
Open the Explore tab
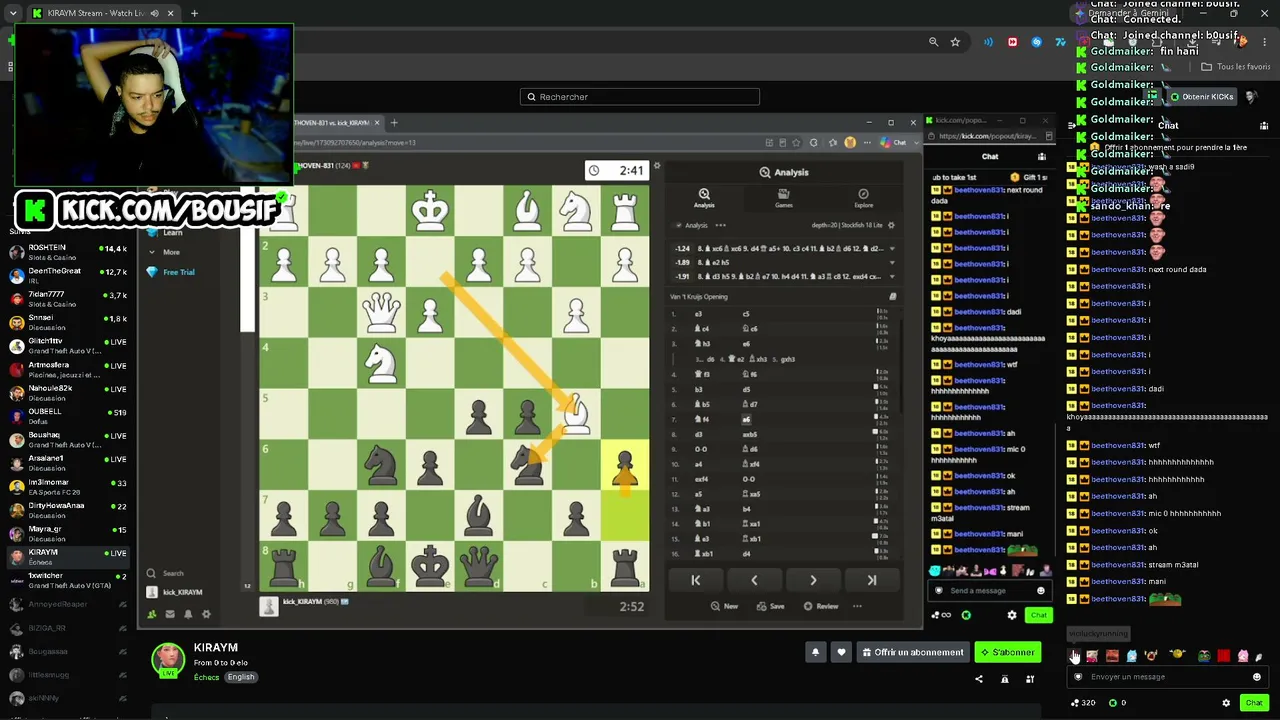(x=863, y=198)
